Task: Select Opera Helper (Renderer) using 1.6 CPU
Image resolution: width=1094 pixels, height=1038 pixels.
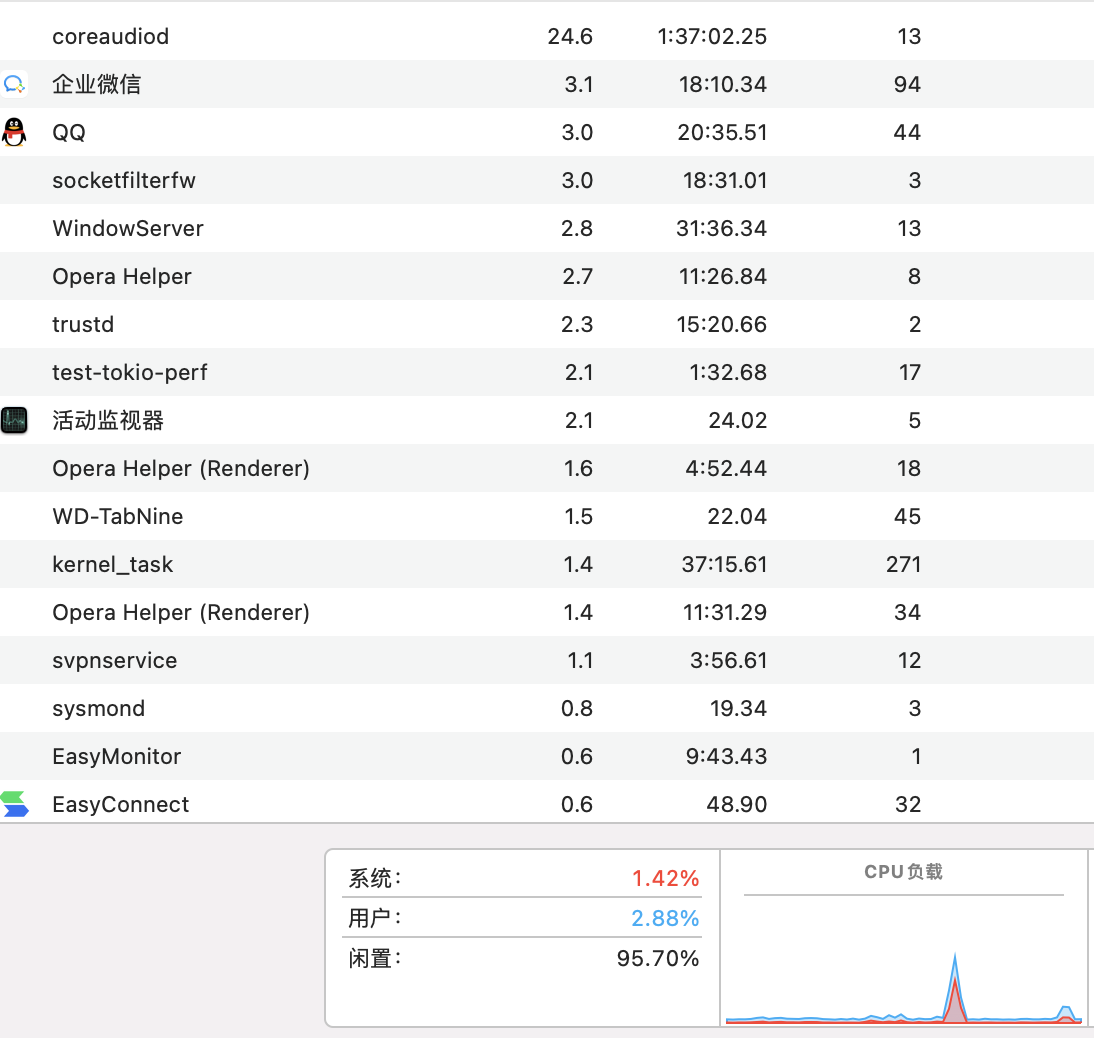Action: pyautogui.click(x=181, y=469)
